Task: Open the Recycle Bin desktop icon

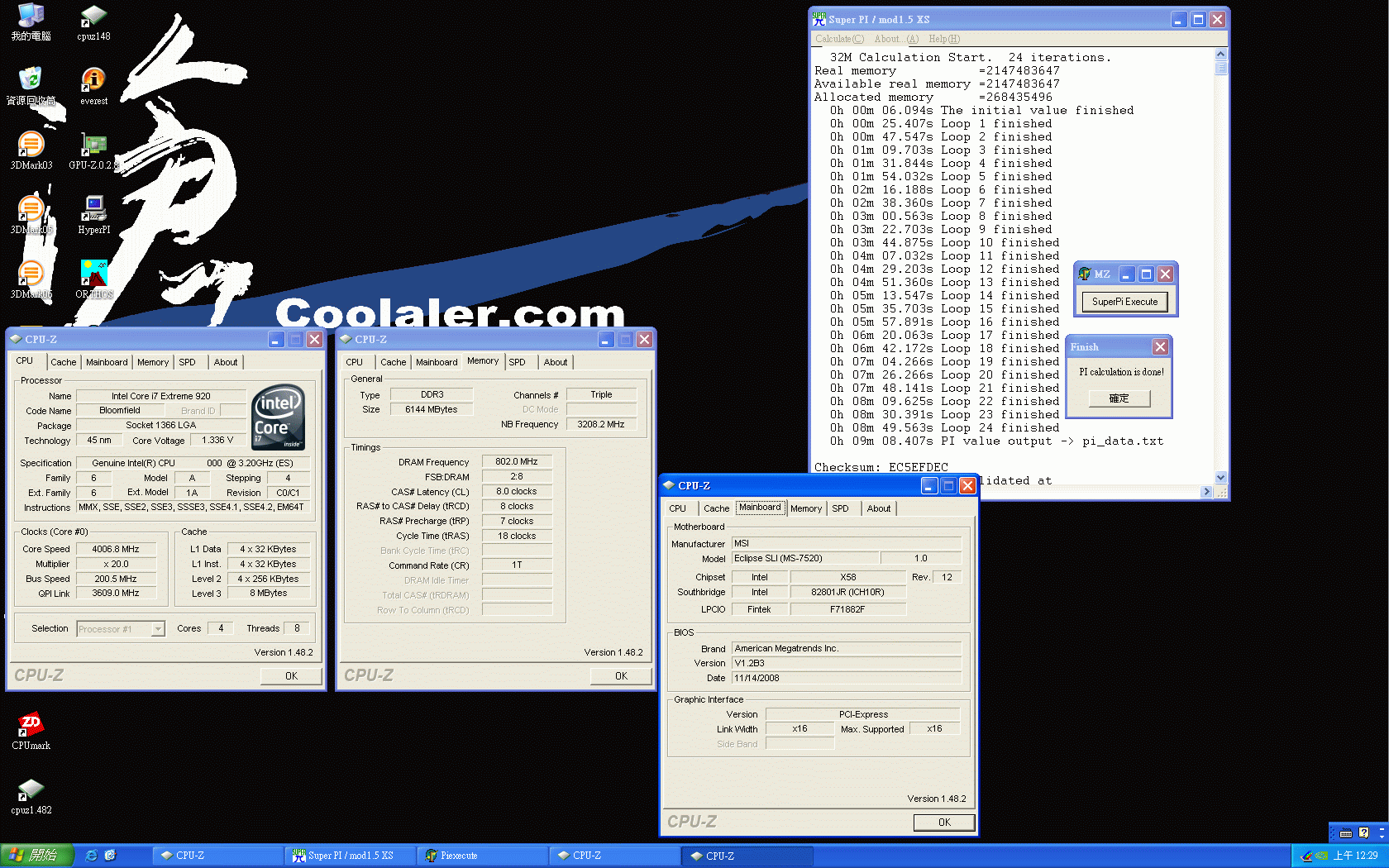Action: 31,86
